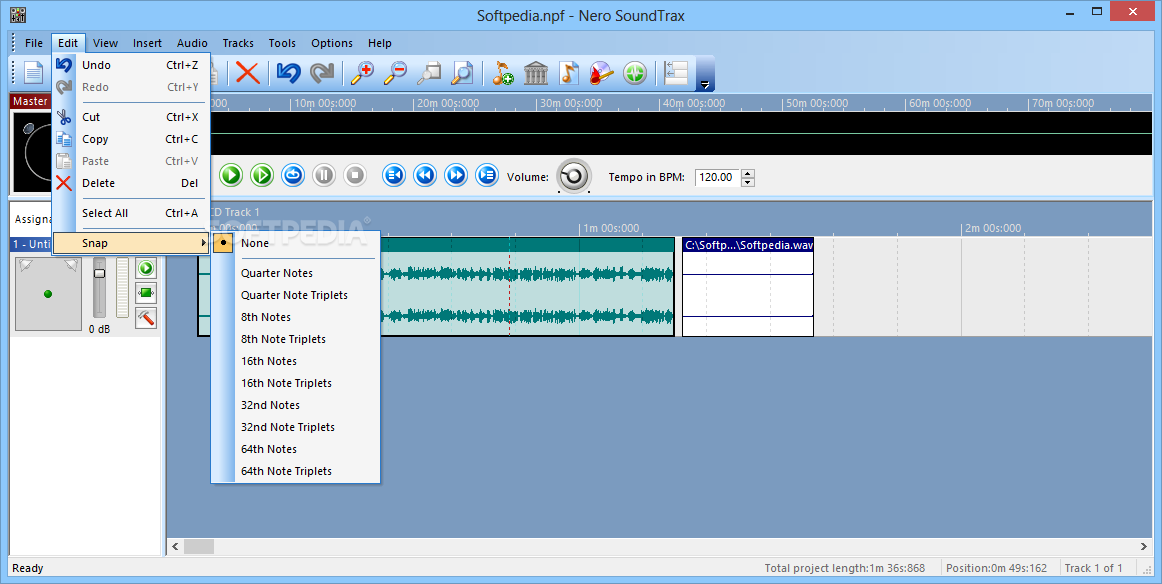Decrease the tempo with the down spinner arrow
Viewport: 1162px width, 584px height.
click(748, 182)
